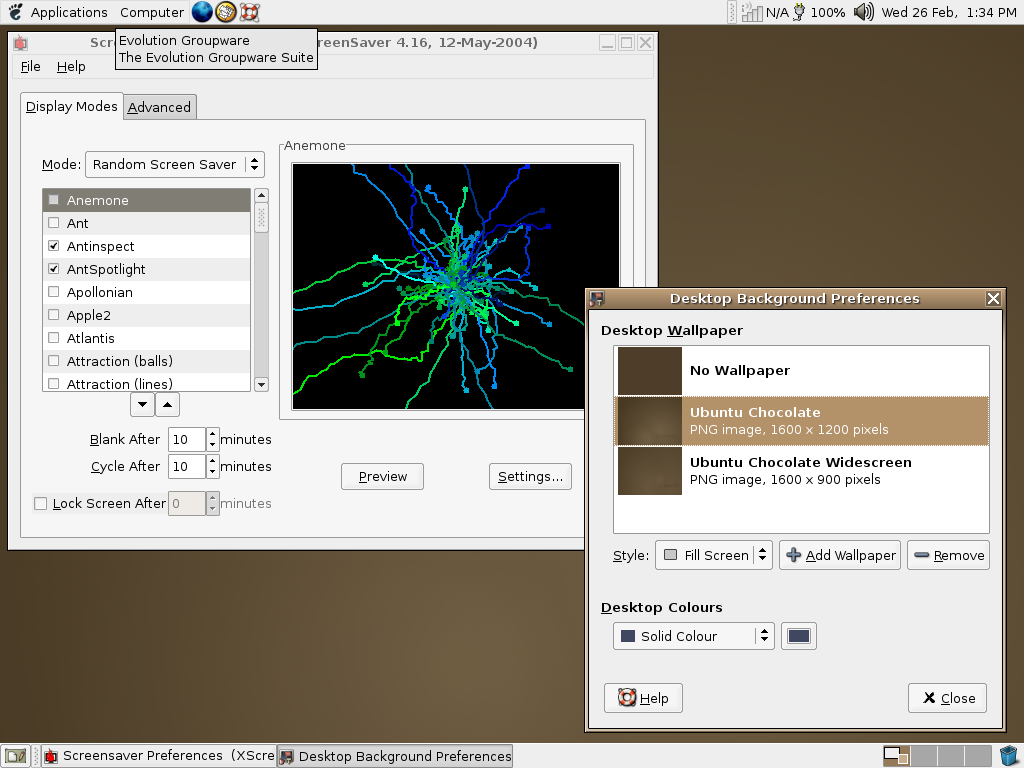Screen dimensions: 1024x768
Task: Select the No Wallpaper thumbnail
Action: pos(650,371)
